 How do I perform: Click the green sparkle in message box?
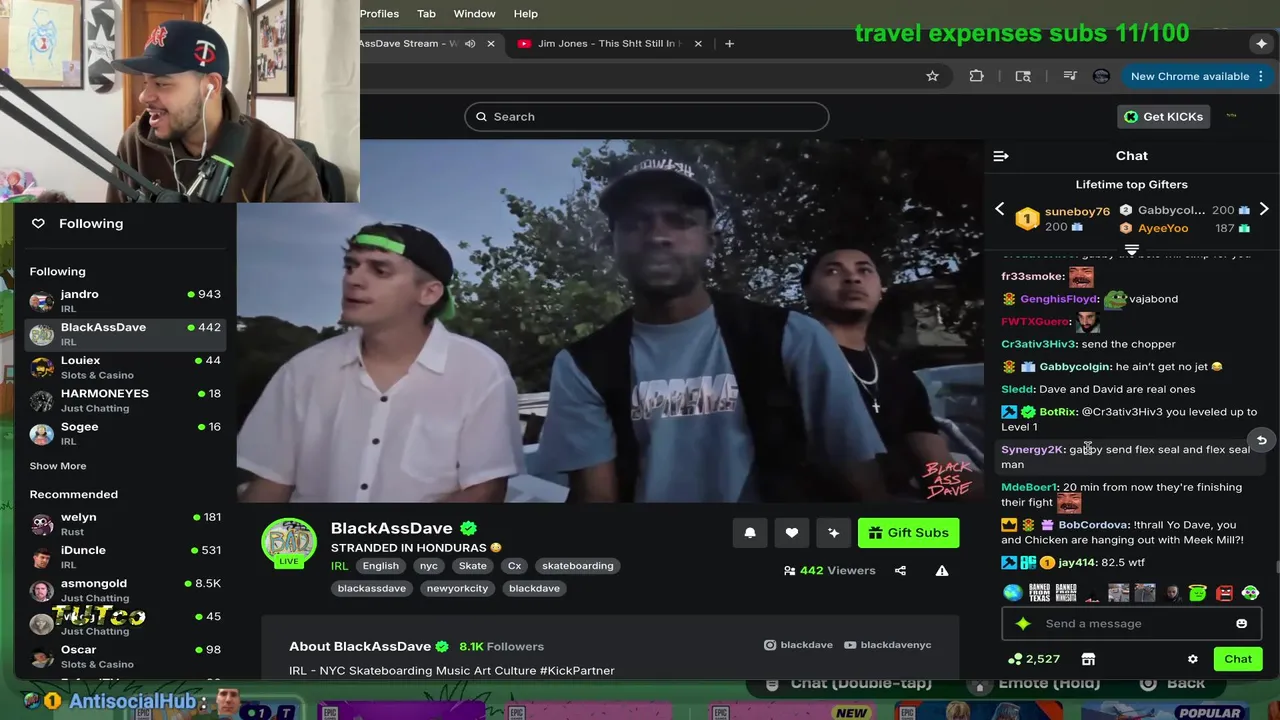tap(1023, 624)
